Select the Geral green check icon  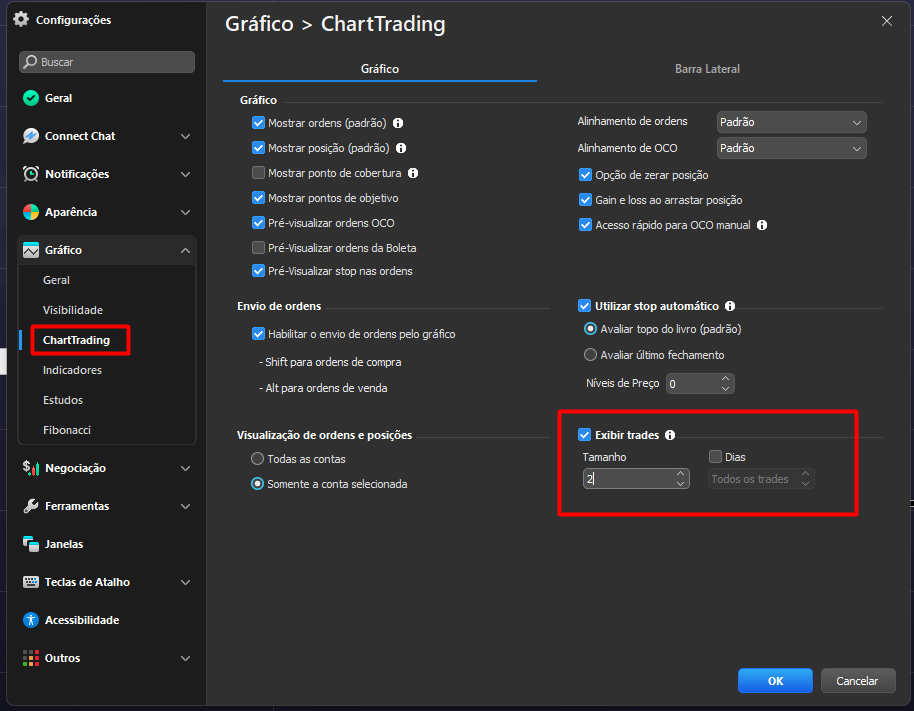pos(31,98)
